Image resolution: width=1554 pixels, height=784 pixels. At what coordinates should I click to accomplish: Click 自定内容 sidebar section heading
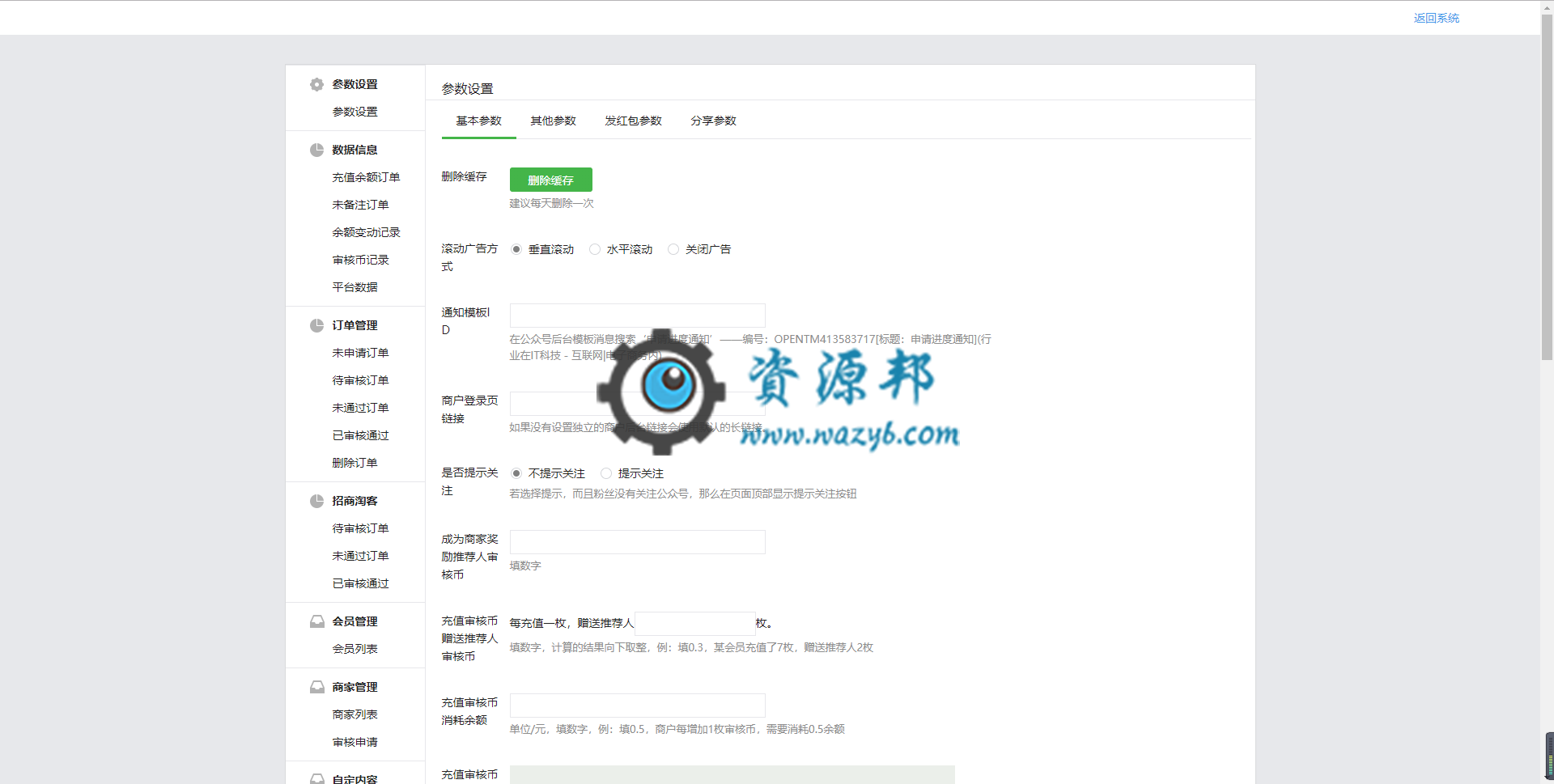click(355, 778)
